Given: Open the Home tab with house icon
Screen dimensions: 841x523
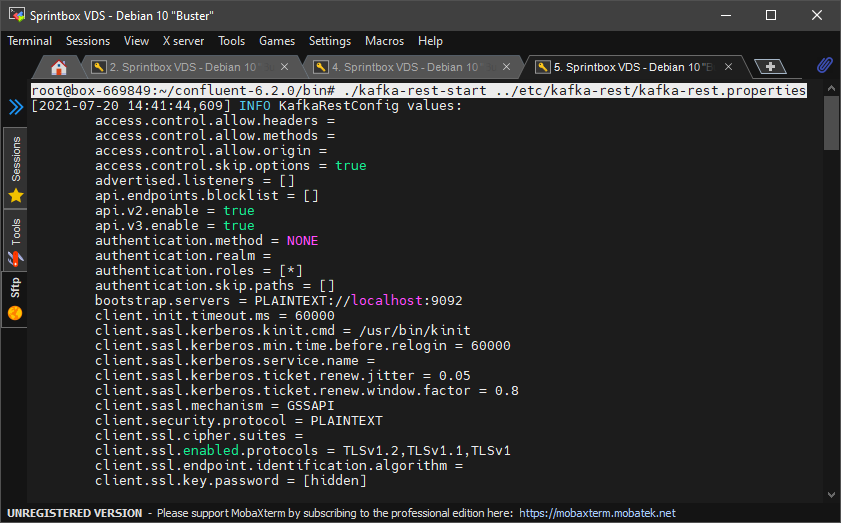Looking at the screenshot, I should click(x=59, y=68).
